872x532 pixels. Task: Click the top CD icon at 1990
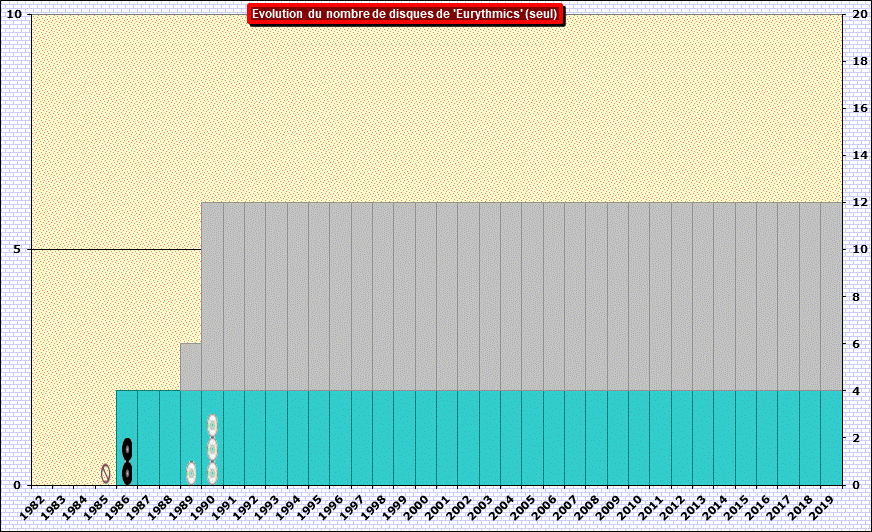pyautogui.click(x=212, y=425)
